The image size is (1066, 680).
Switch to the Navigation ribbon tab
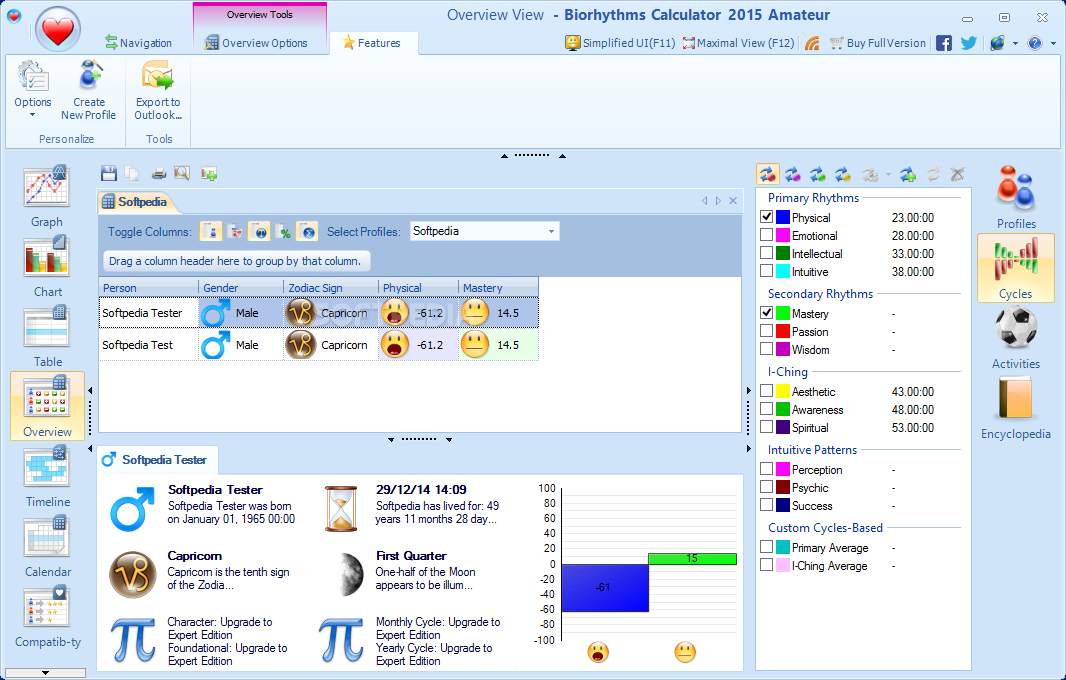pos(139,43)
